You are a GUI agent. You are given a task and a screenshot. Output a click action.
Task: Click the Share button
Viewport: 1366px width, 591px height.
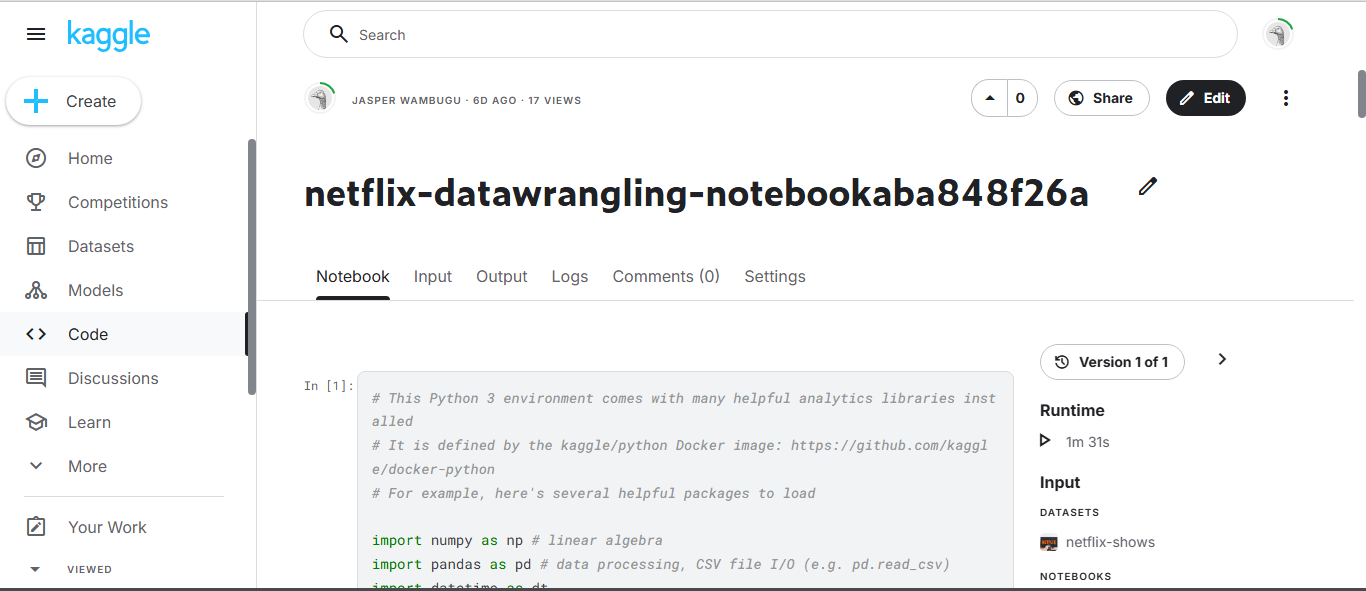pyautogui.click(x=1101, y=98)
